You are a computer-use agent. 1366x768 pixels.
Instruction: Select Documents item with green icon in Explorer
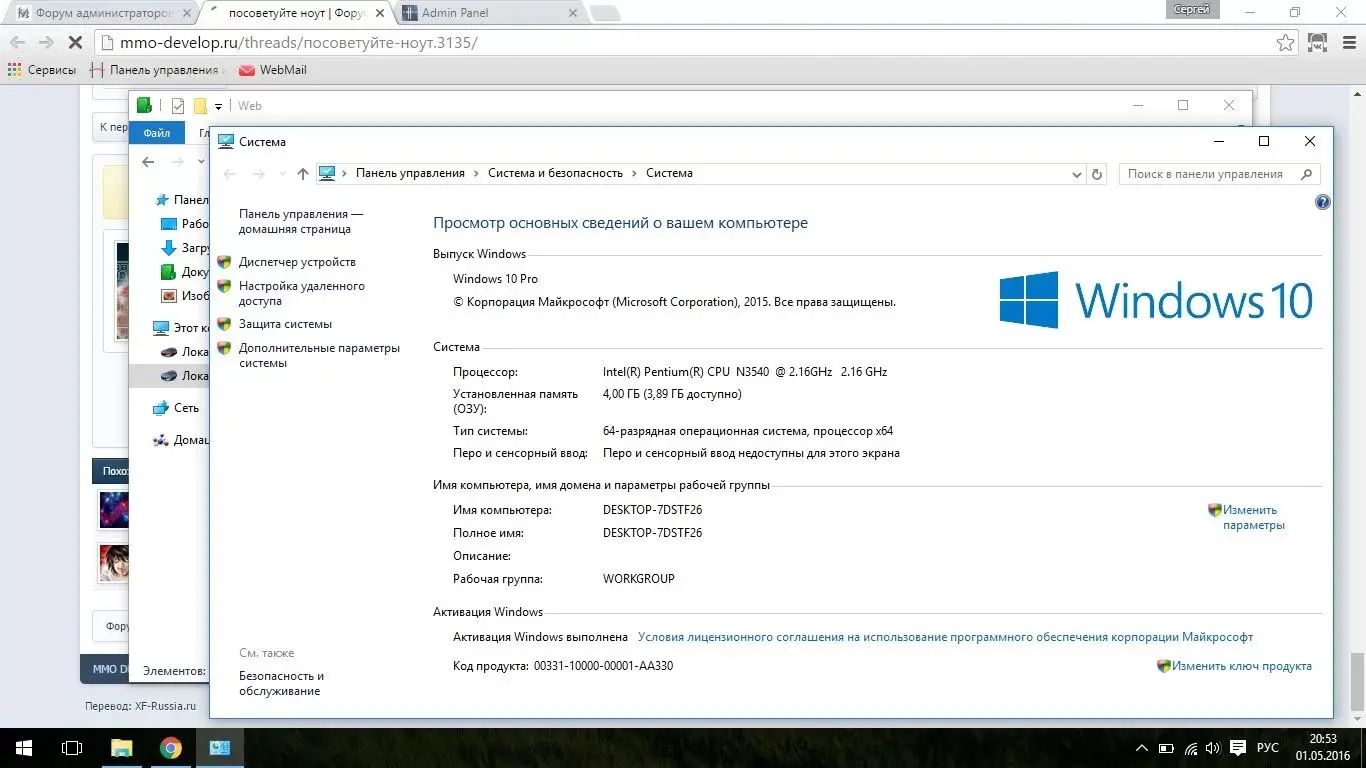[185, 272]
